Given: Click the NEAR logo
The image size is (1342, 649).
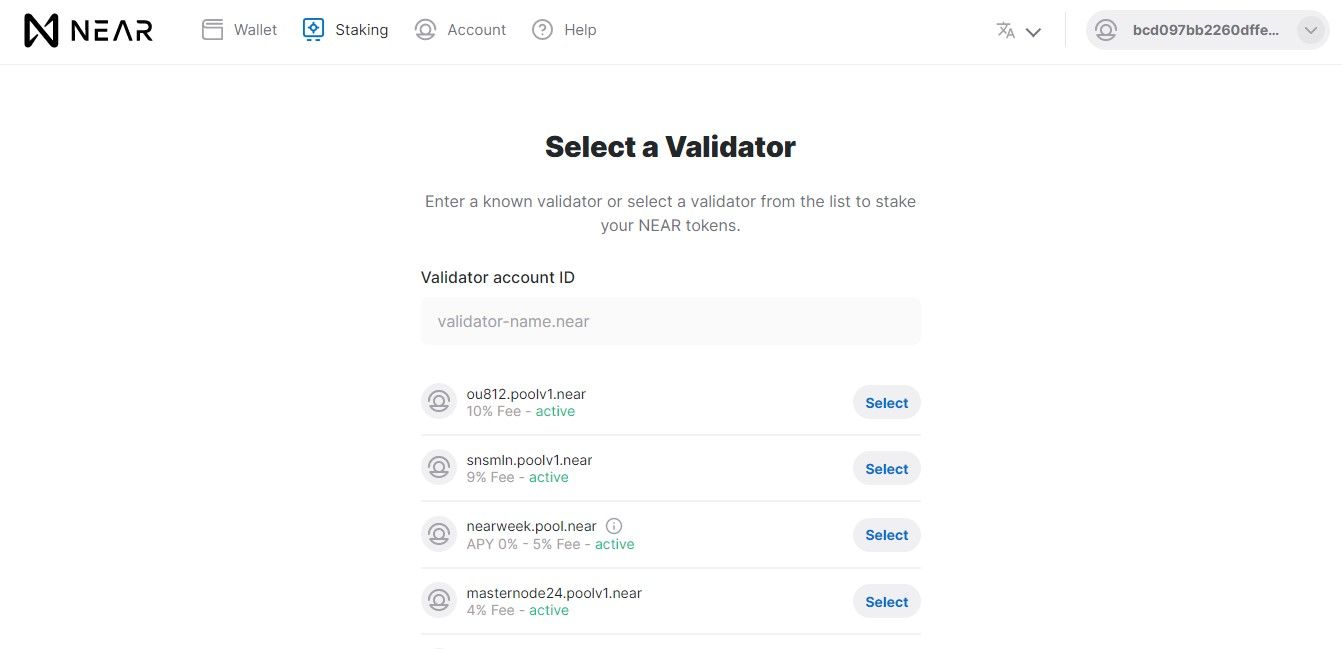Looking at the screenshot, I should point(88,31).
